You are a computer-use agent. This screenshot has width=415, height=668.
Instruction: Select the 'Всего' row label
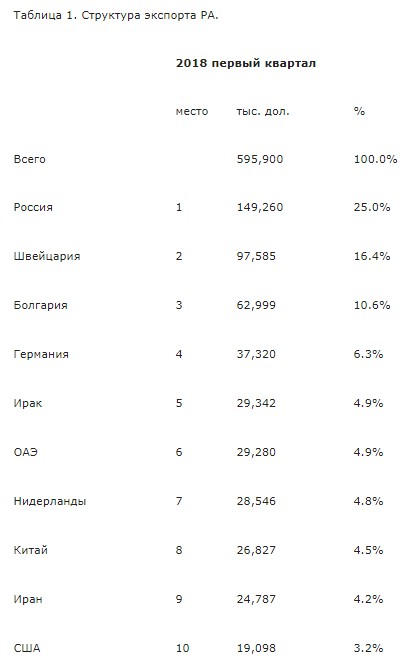[x=29, y=159]
